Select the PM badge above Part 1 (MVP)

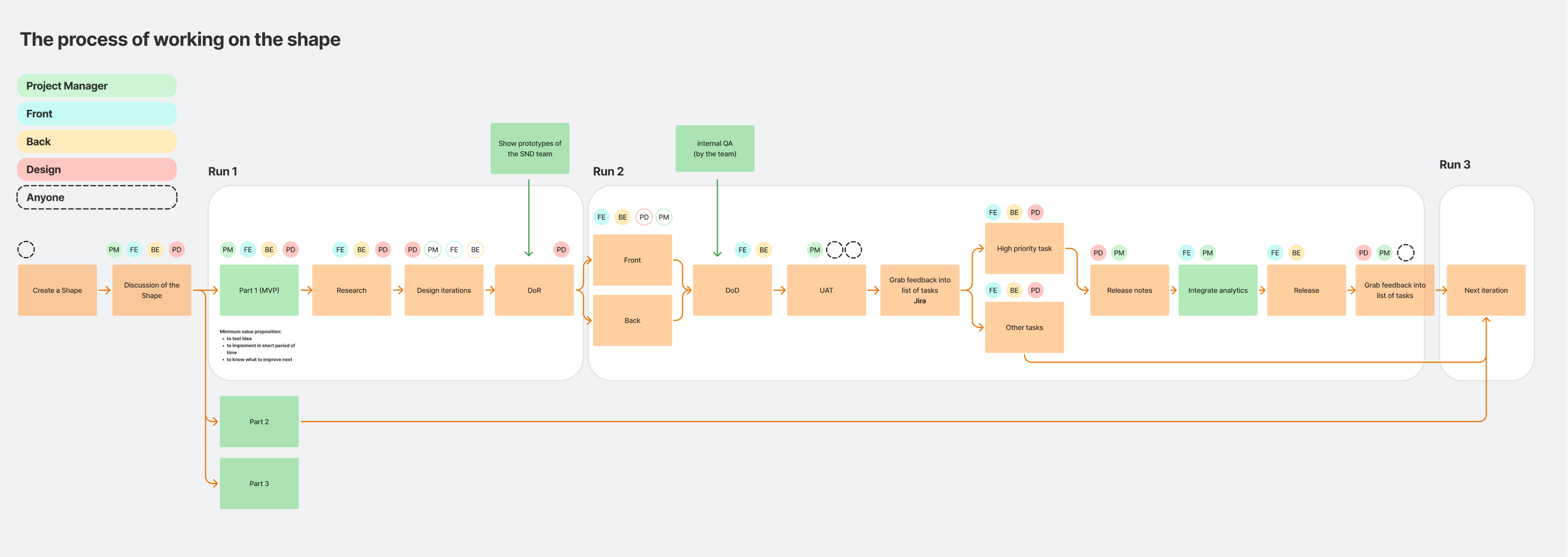pos(228,250)
